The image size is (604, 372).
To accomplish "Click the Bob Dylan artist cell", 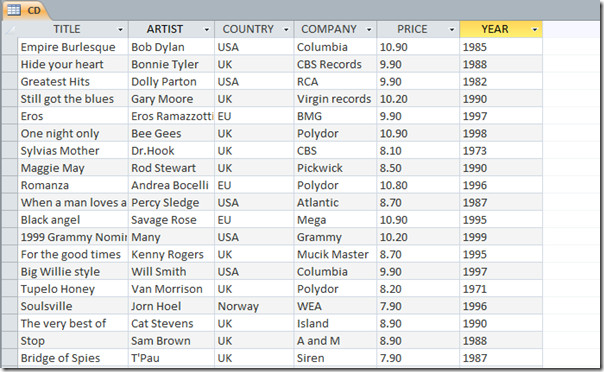I will click(171, 47).
